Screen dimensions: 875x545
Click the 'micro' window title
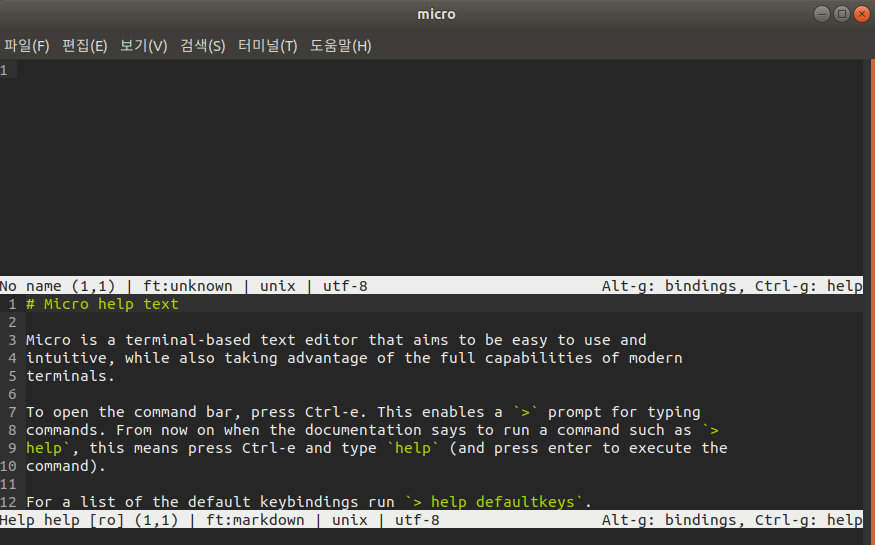[436, 14]
